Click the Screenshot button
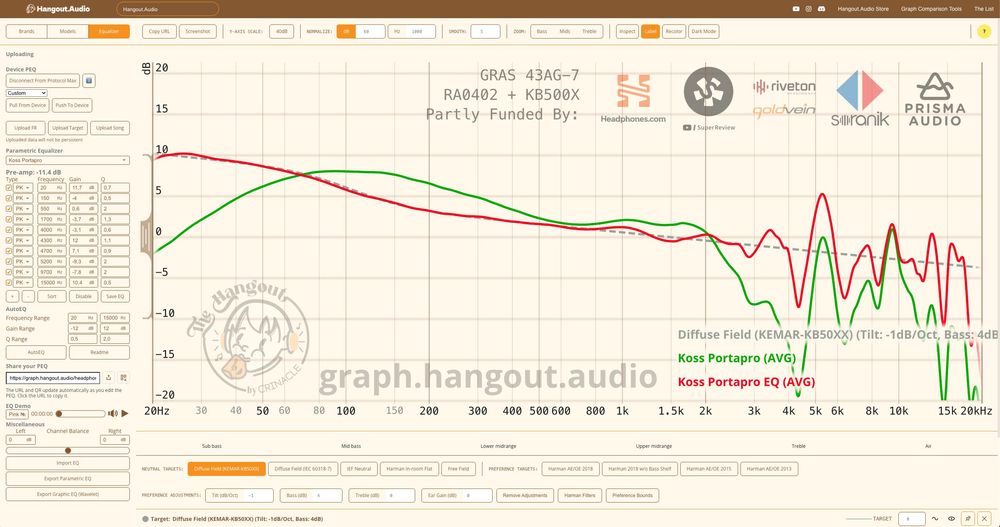 (x=198, y=31)
